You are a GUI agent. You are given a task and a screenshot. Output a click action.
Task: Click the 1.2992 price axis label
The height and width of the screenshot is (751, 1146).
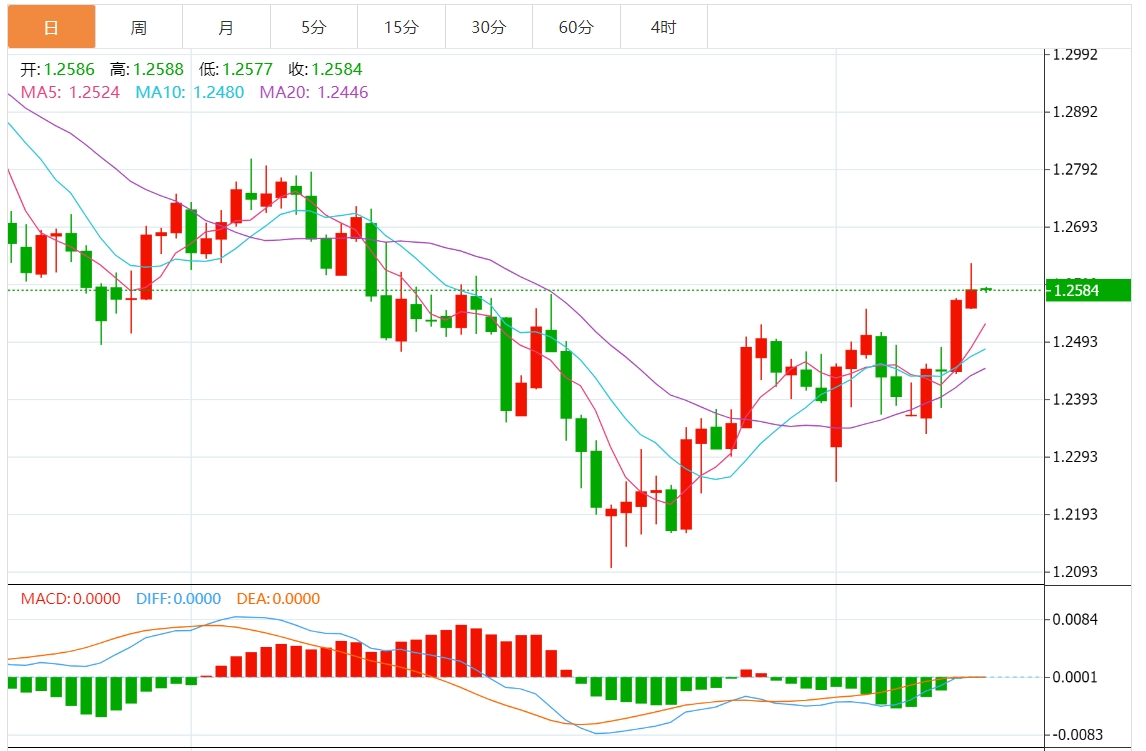click(1076, 54)
